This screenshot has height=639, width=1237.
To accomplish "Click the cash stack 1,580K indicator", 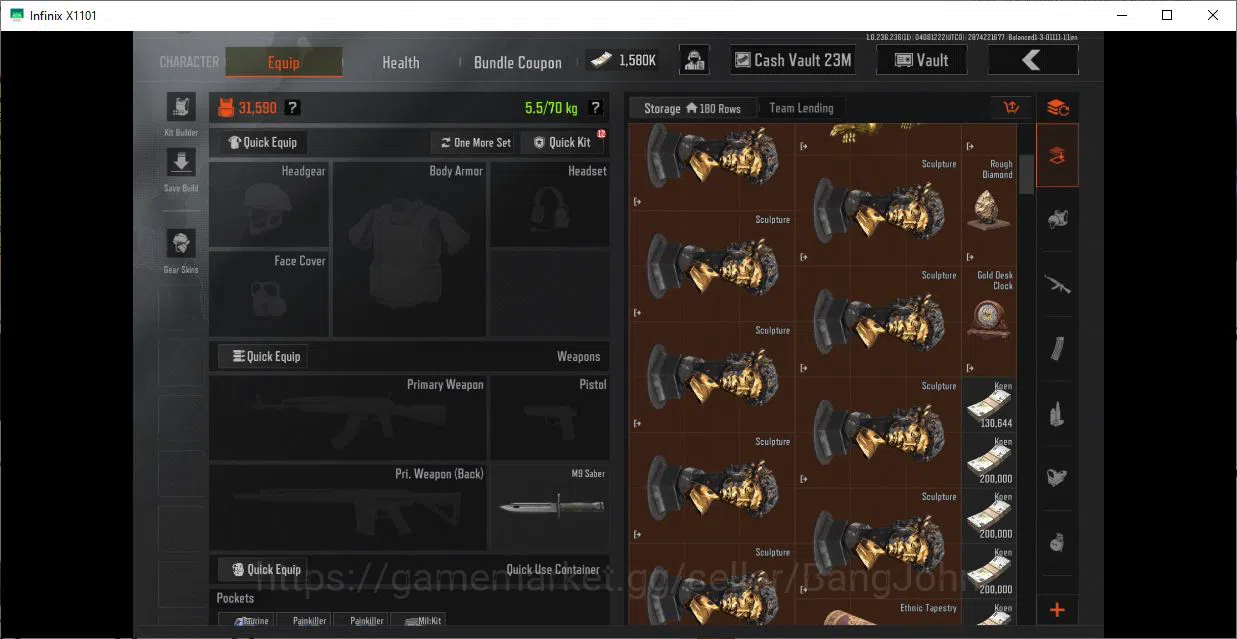I will pos(622,60).
